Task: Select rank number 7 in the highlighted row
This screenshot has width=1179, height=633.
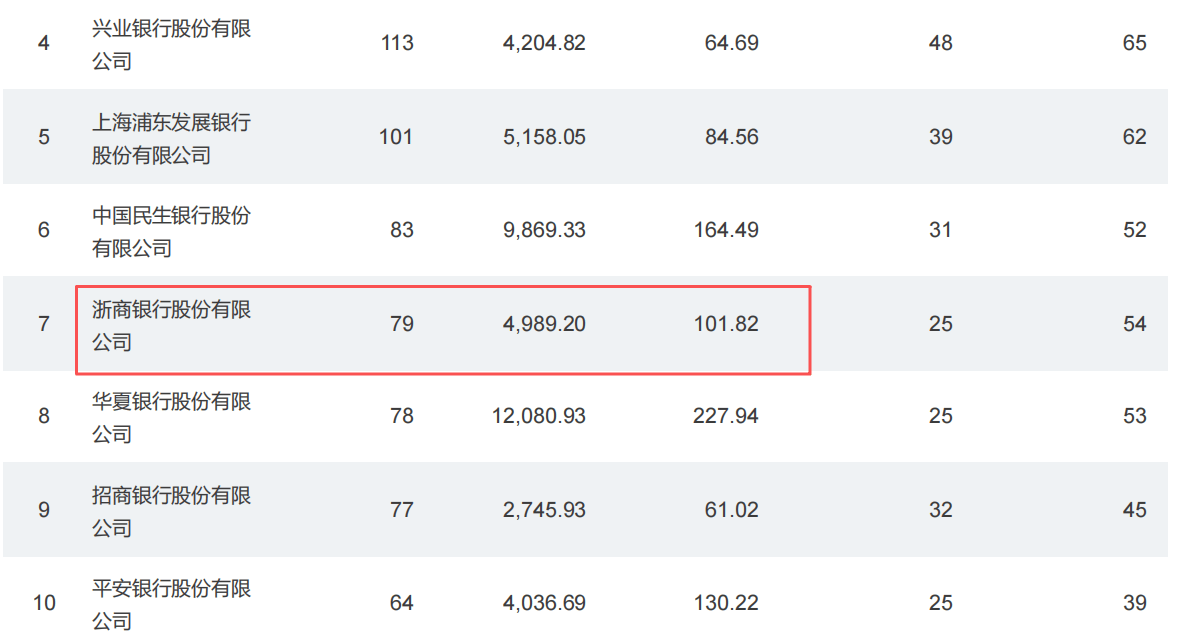Action: point(44,324)
